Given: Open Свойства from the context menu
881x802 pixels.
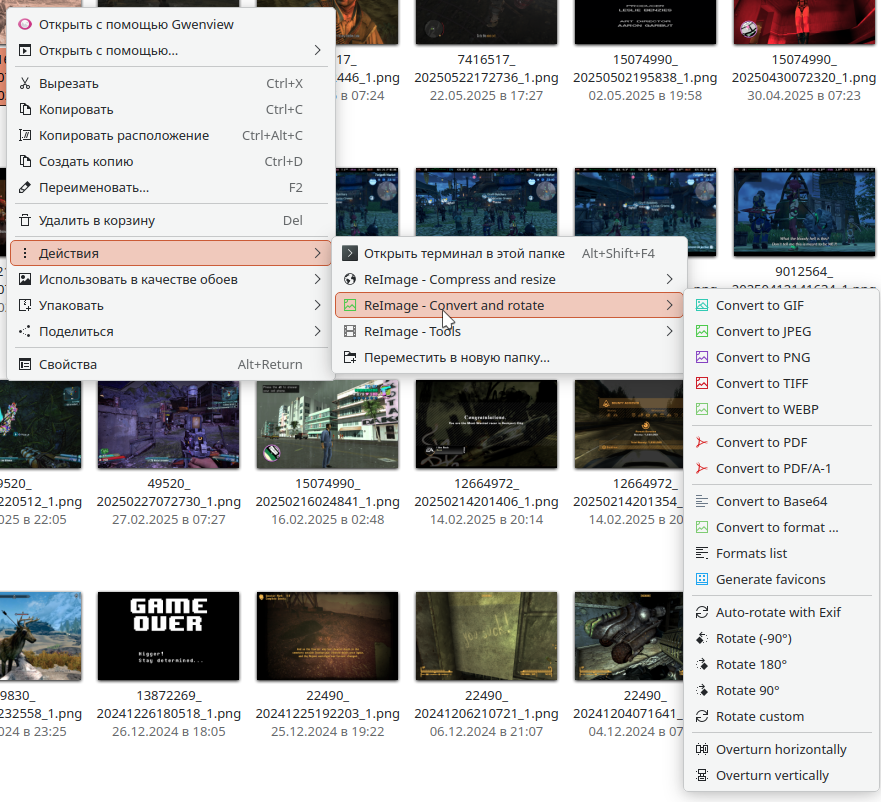Looking at the screenshot, I should point(171,364).
